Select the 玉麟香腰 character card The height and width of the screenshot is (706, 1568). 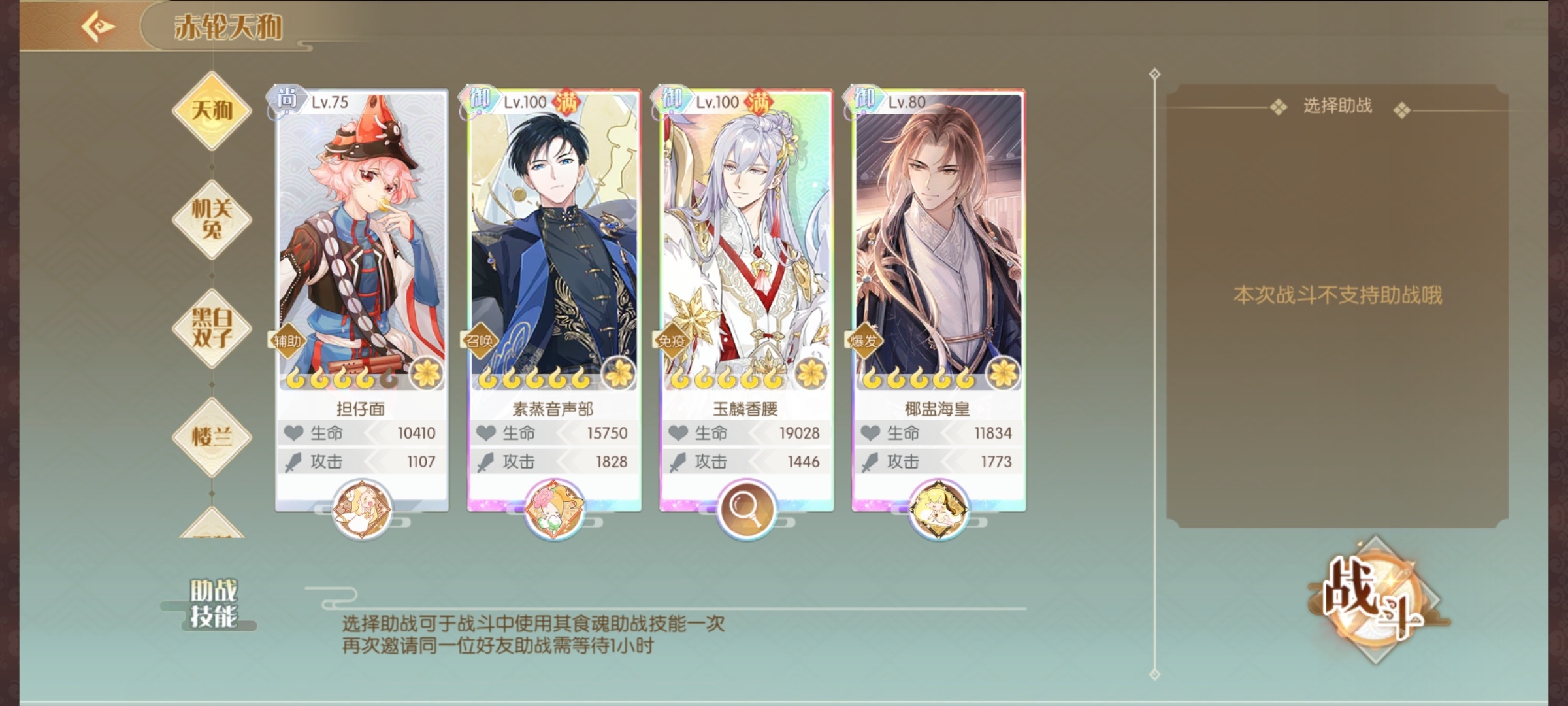coord(746,299)
